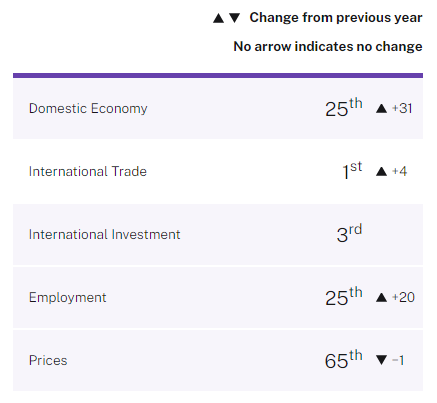
Task: Click the 25th rank for Employment
Action: pos(344,296)
